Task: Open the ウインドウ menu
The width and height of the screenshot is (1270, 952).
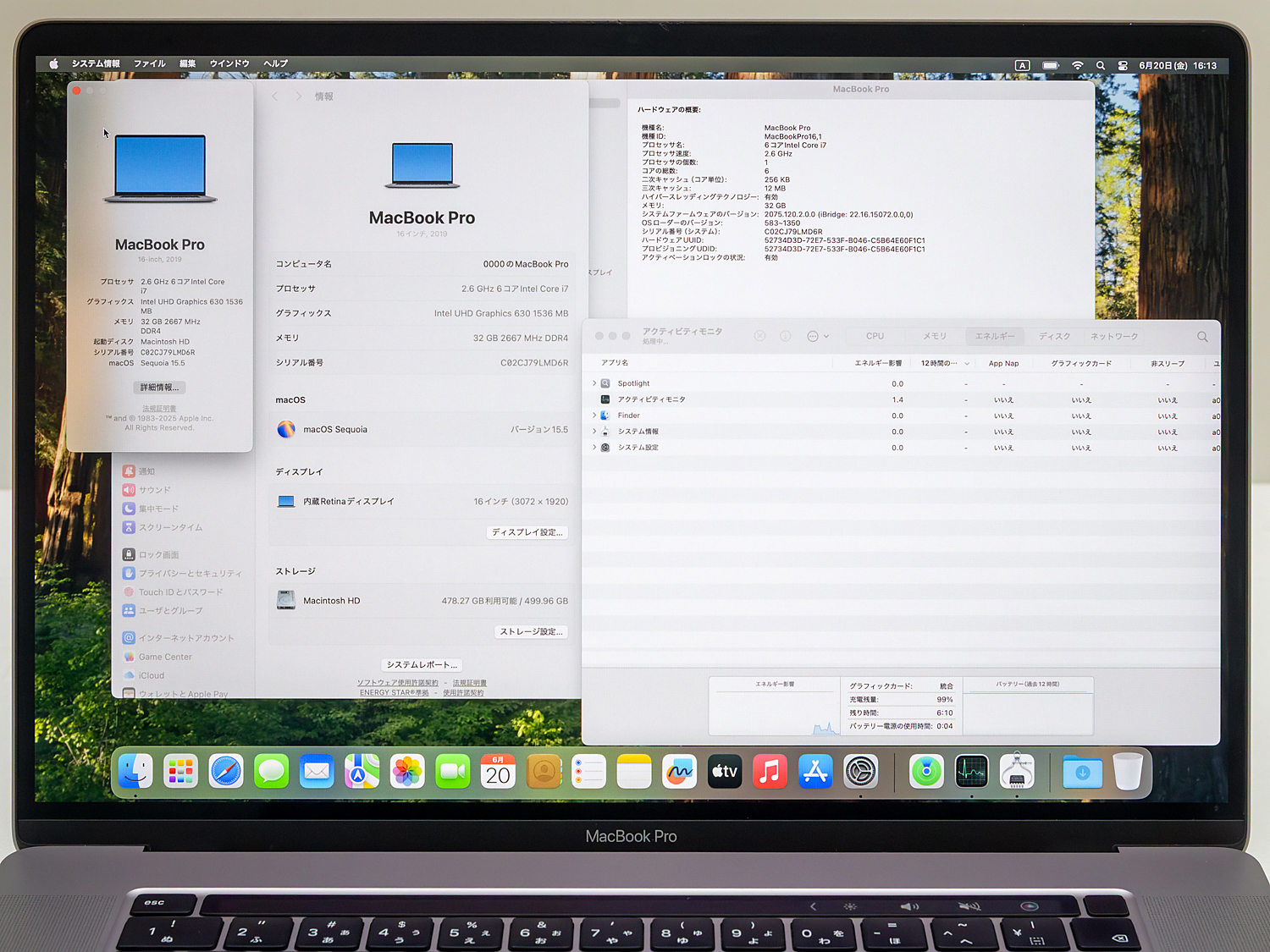Action: point(229,63)
